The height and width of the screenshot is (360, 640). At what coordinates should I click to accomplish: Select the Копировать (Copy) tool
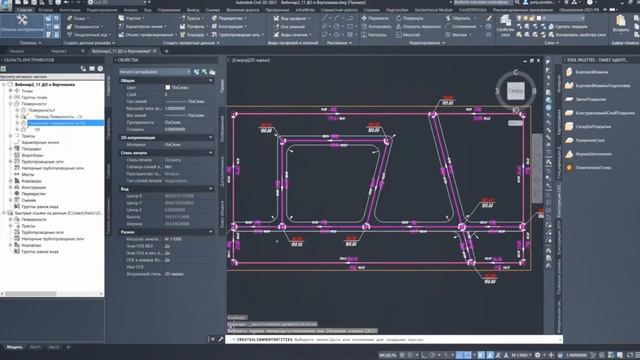click(x=376, y=27)
